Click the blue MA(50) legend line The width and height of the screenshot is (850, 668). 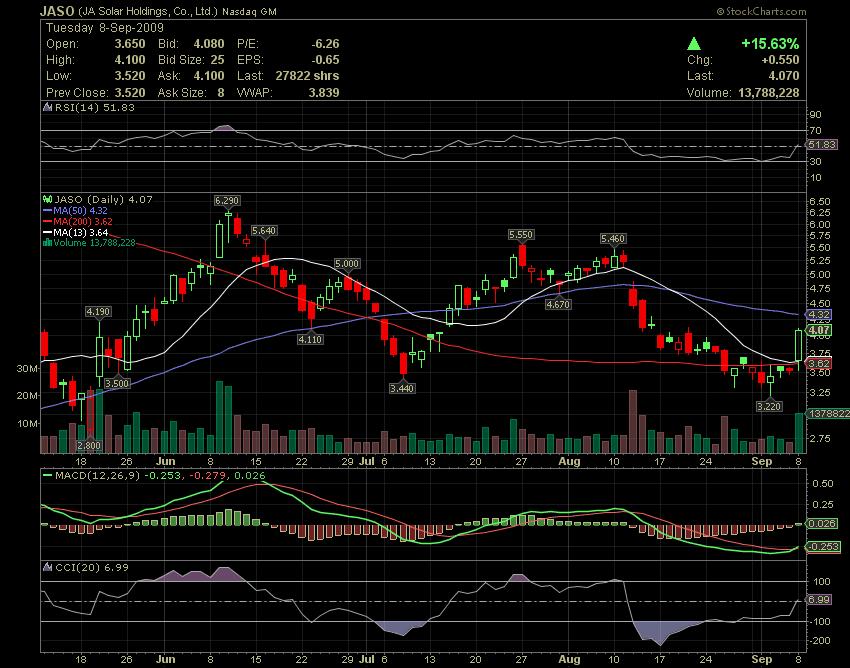[x=48, y=210]
